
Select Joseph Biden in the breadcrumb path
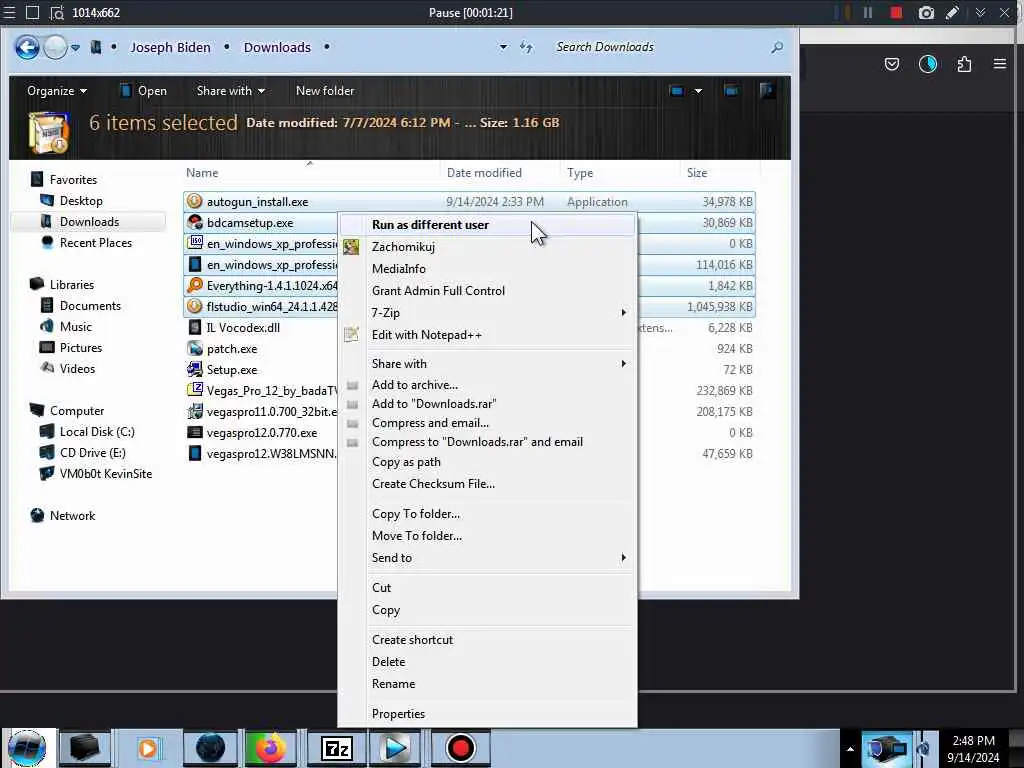tap(170, 47)
